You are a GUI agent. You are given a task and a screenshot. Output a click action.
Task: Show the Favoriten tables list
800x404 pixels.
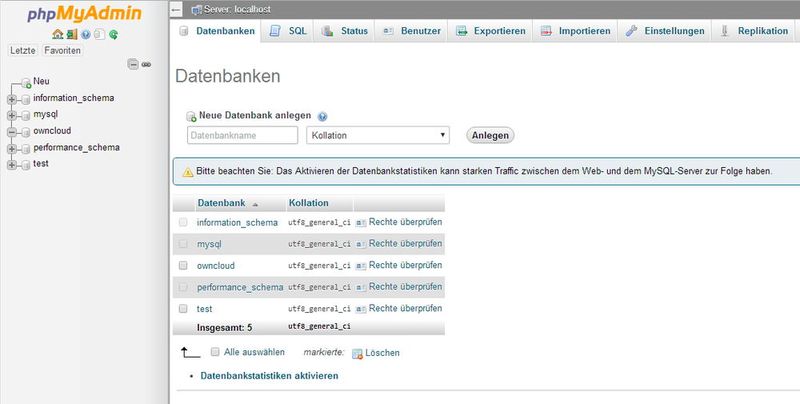coord(62,50)
